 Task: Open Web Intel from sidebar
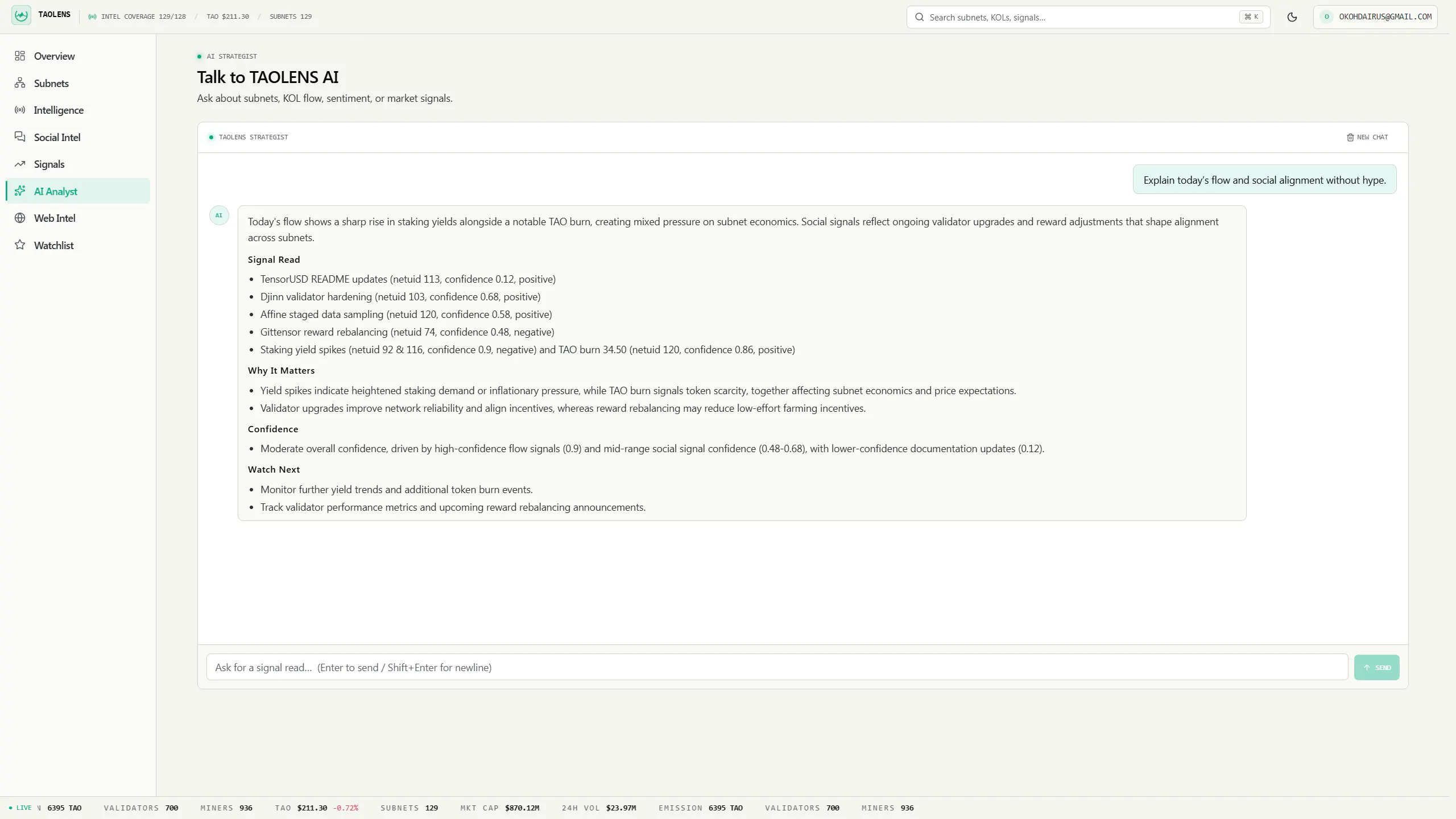pos(78,218)
